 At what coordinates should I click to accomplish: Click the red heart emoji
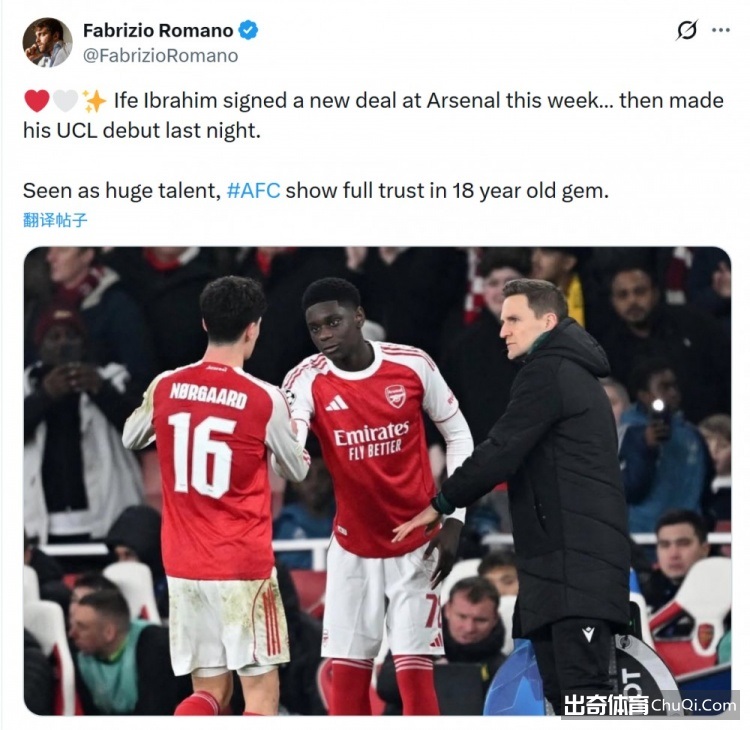36,101
